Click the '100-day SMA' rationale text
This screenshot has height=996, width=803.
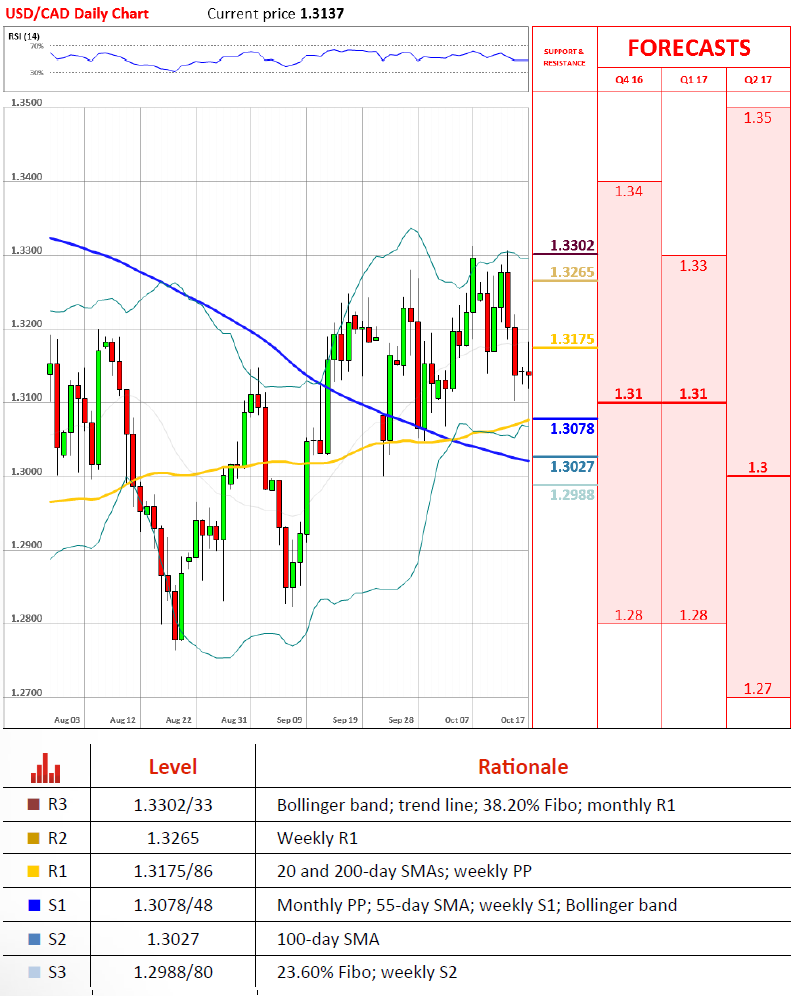[328, 939]
